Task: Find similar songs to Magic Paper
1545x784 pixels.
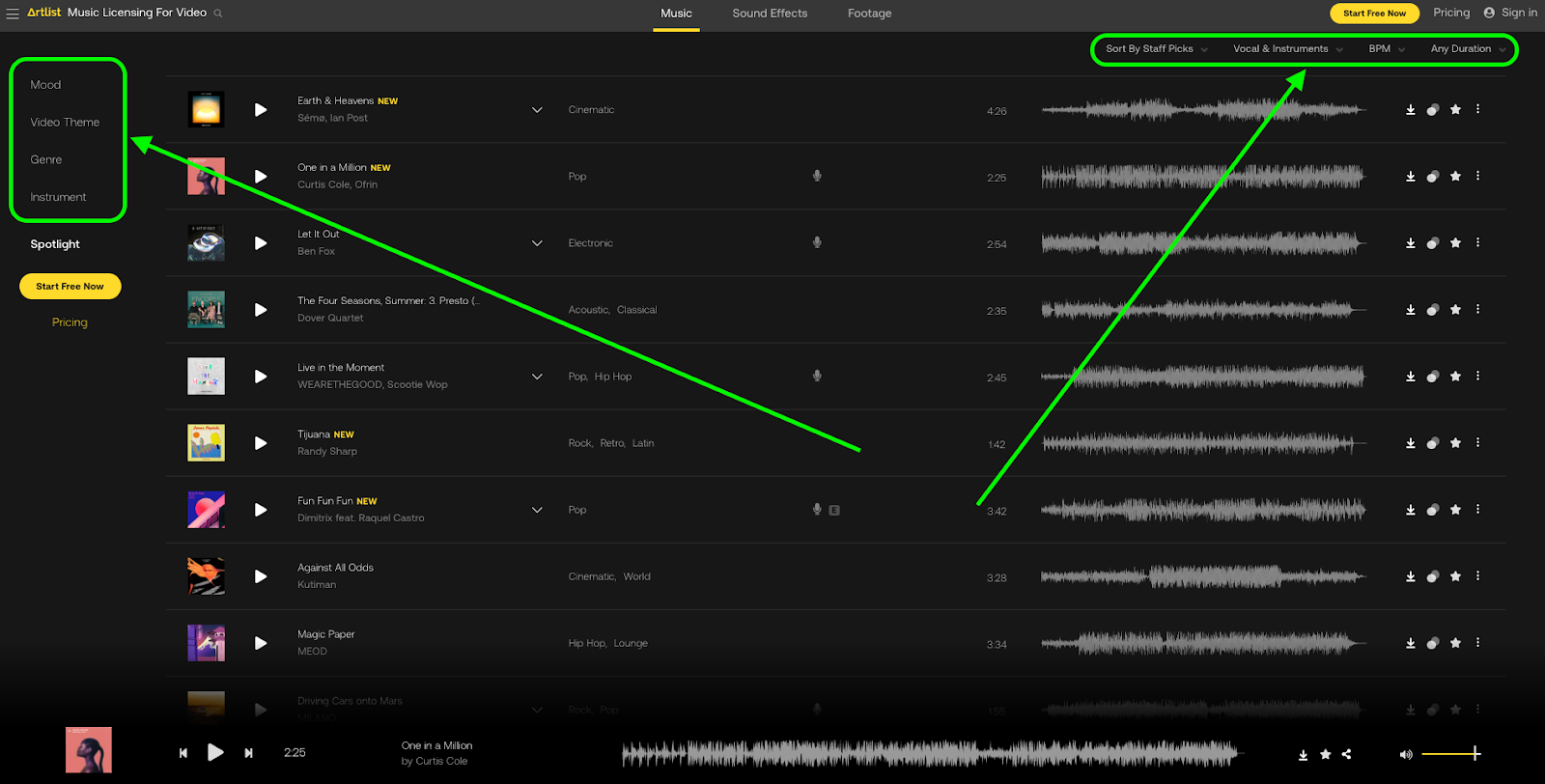Action: click(x=1433, y=643)
